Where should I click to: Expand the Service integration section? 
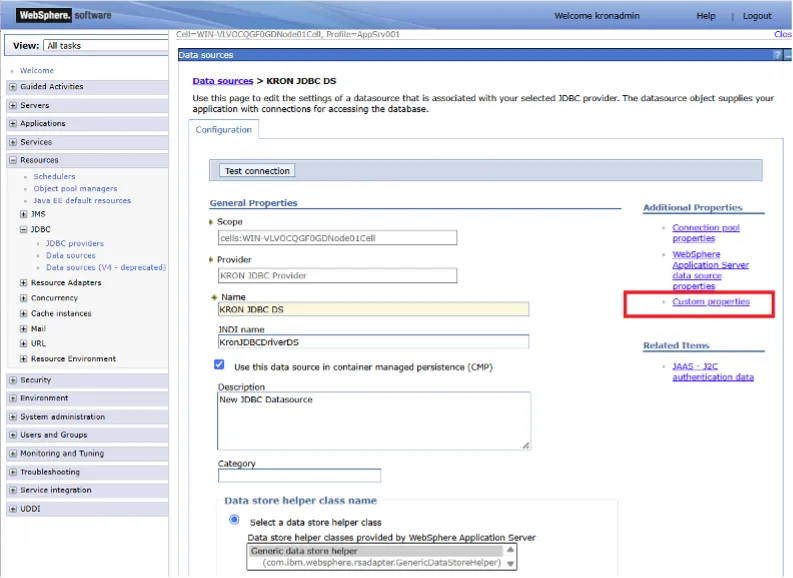(x=13, y=491)
